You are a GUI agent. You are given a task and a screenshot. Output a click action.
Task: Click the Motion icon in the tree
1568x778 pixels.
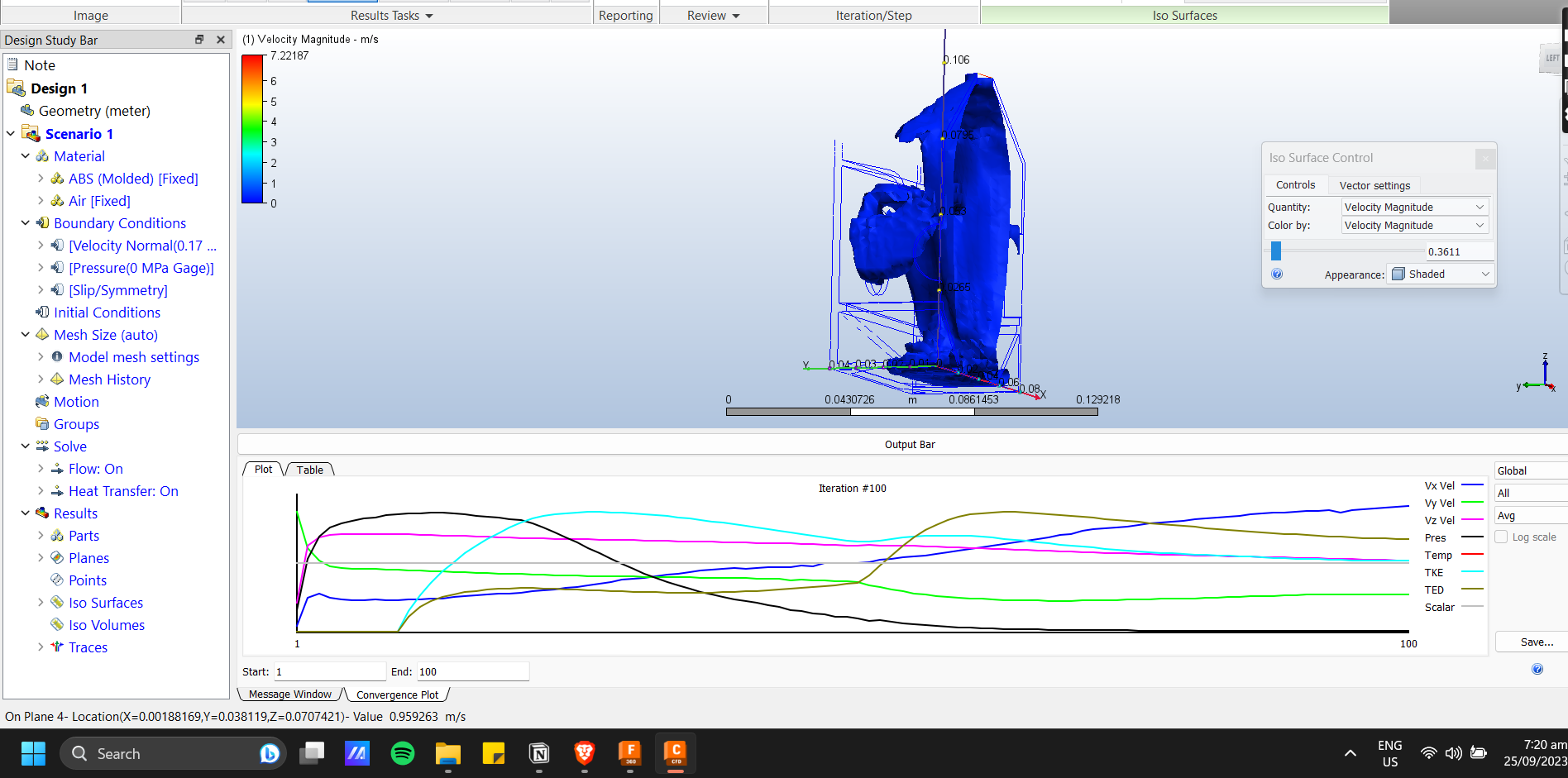pyautogui.click(x=42, y=401)
